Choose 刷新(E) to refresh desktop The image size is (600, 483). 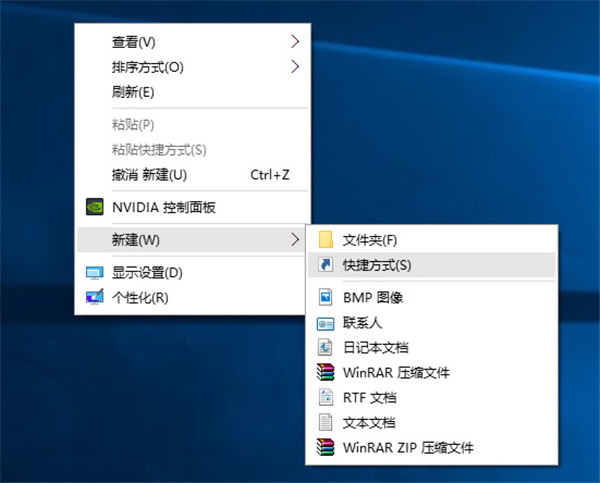point(192,92)
